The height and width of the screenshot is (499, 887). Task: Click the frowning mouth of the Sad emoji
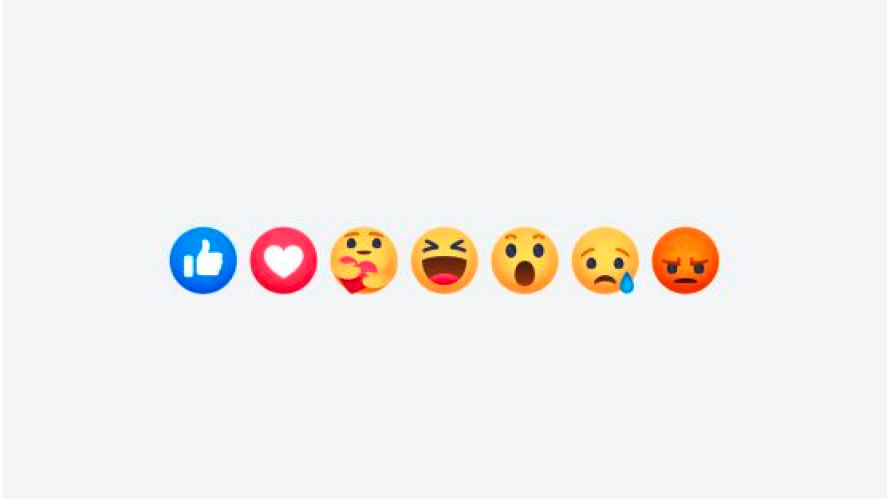click(x=605, y=279)
